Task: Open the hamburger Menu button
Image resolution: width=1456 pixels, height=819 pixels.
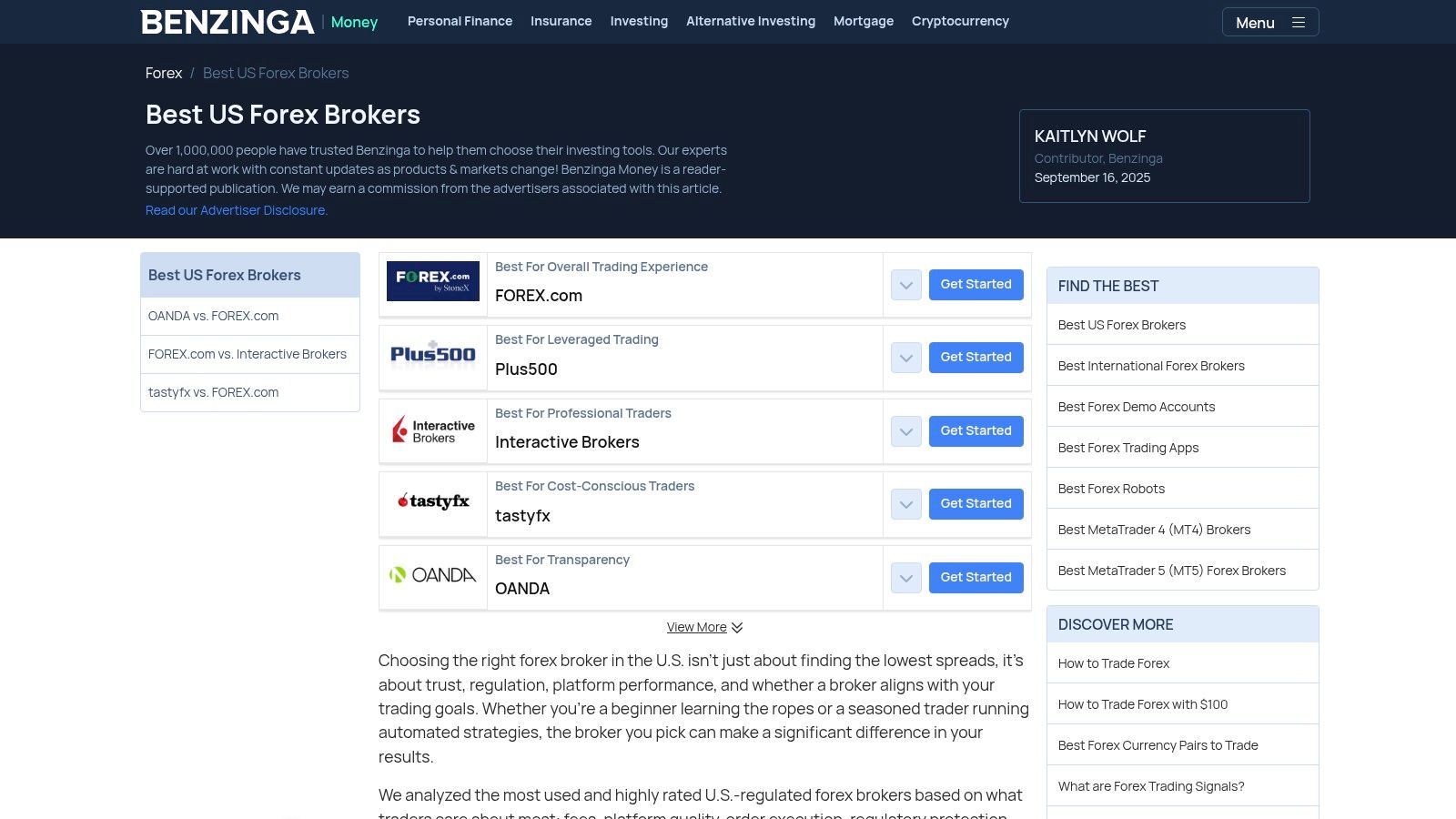Action: click(x=1269, y=23)
